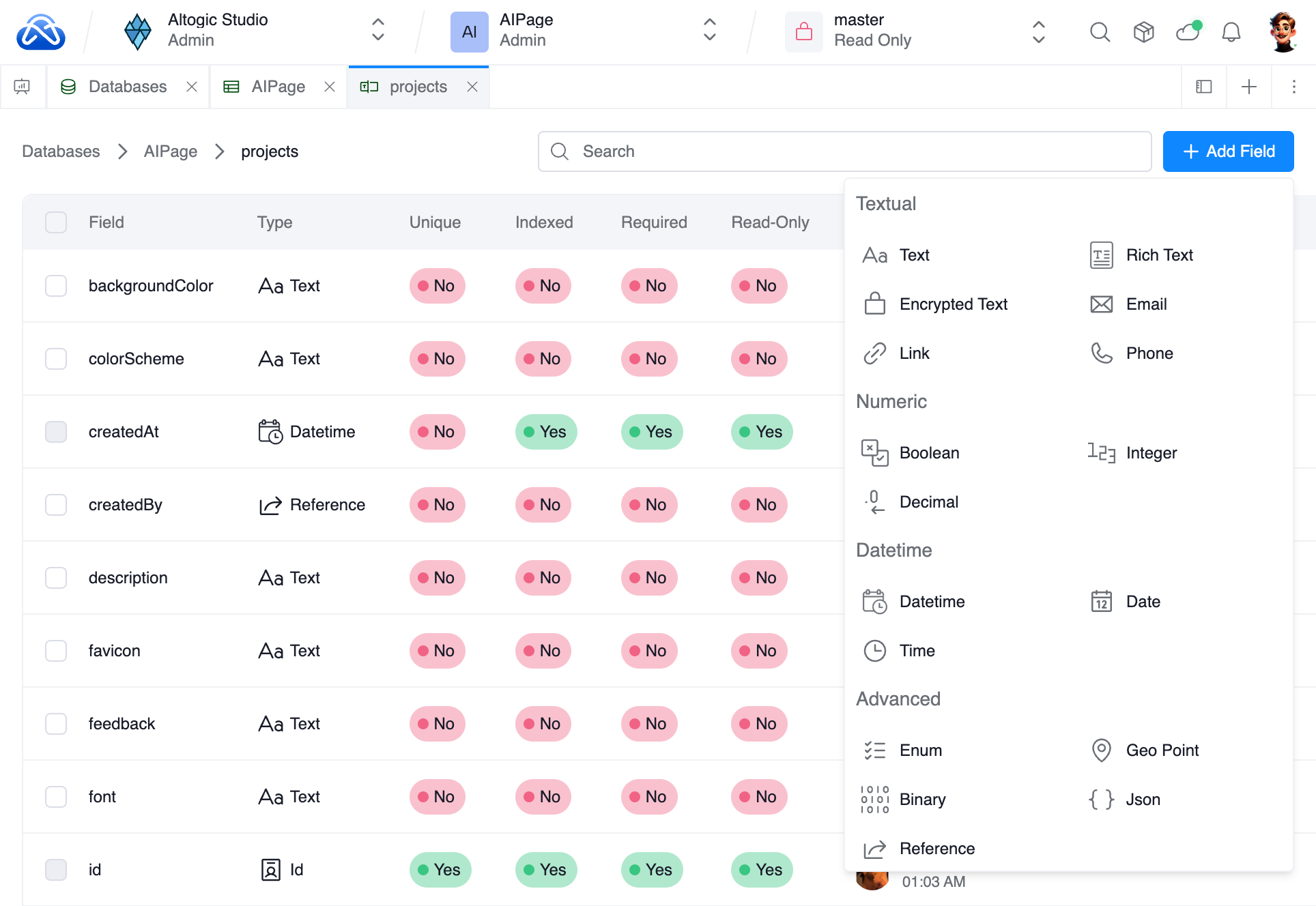Click the Add Field button
1316x906 pixels.
pos(1228,151)
